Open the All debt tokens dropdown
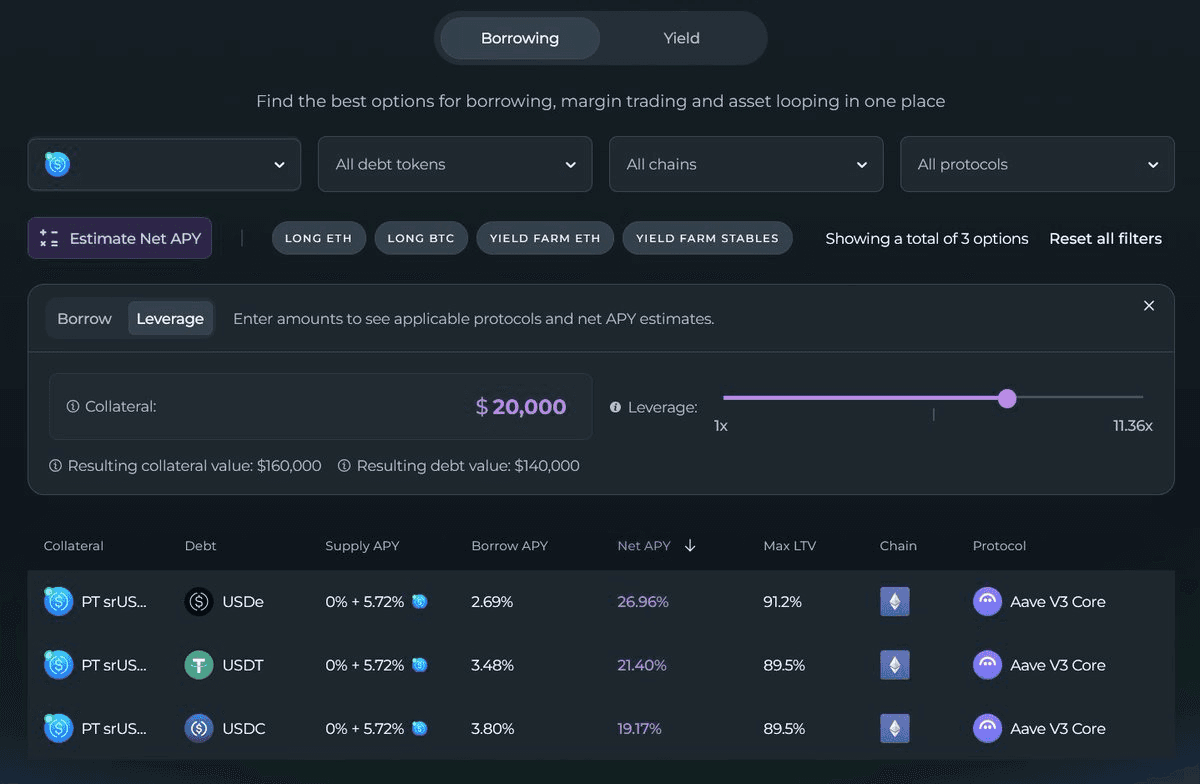The height and width of the screenshot is (784, 1200). [x=455, y=164]
